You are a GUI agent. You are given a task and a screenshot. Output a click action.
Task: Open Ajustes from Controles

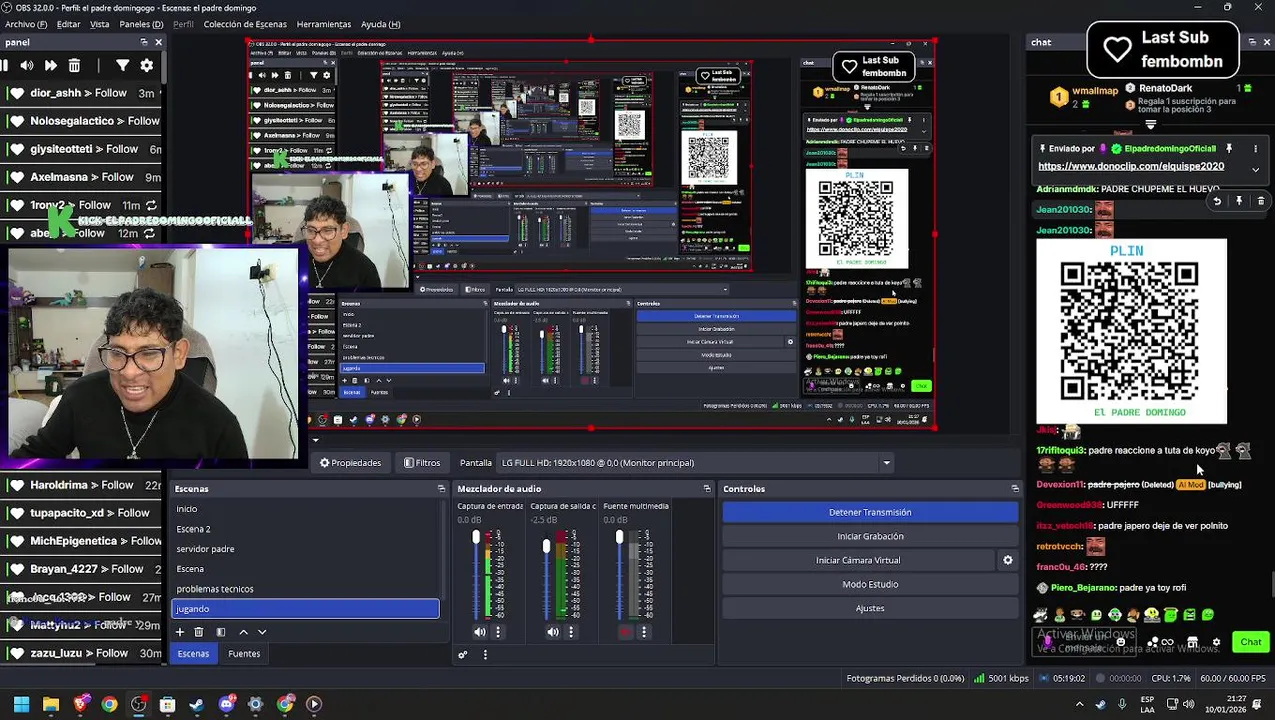click(x=870, y=608)
